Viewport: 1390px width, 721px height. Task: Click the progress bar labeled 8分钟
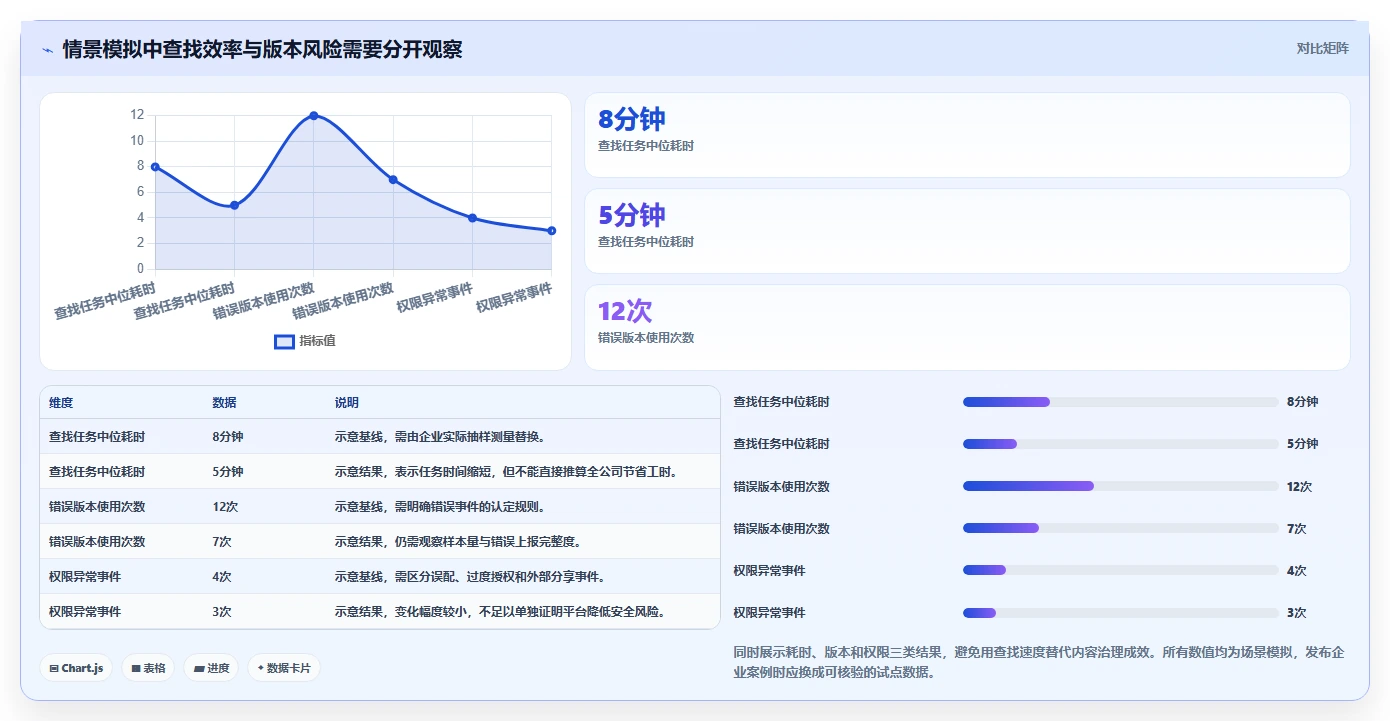click(1120, 402)
